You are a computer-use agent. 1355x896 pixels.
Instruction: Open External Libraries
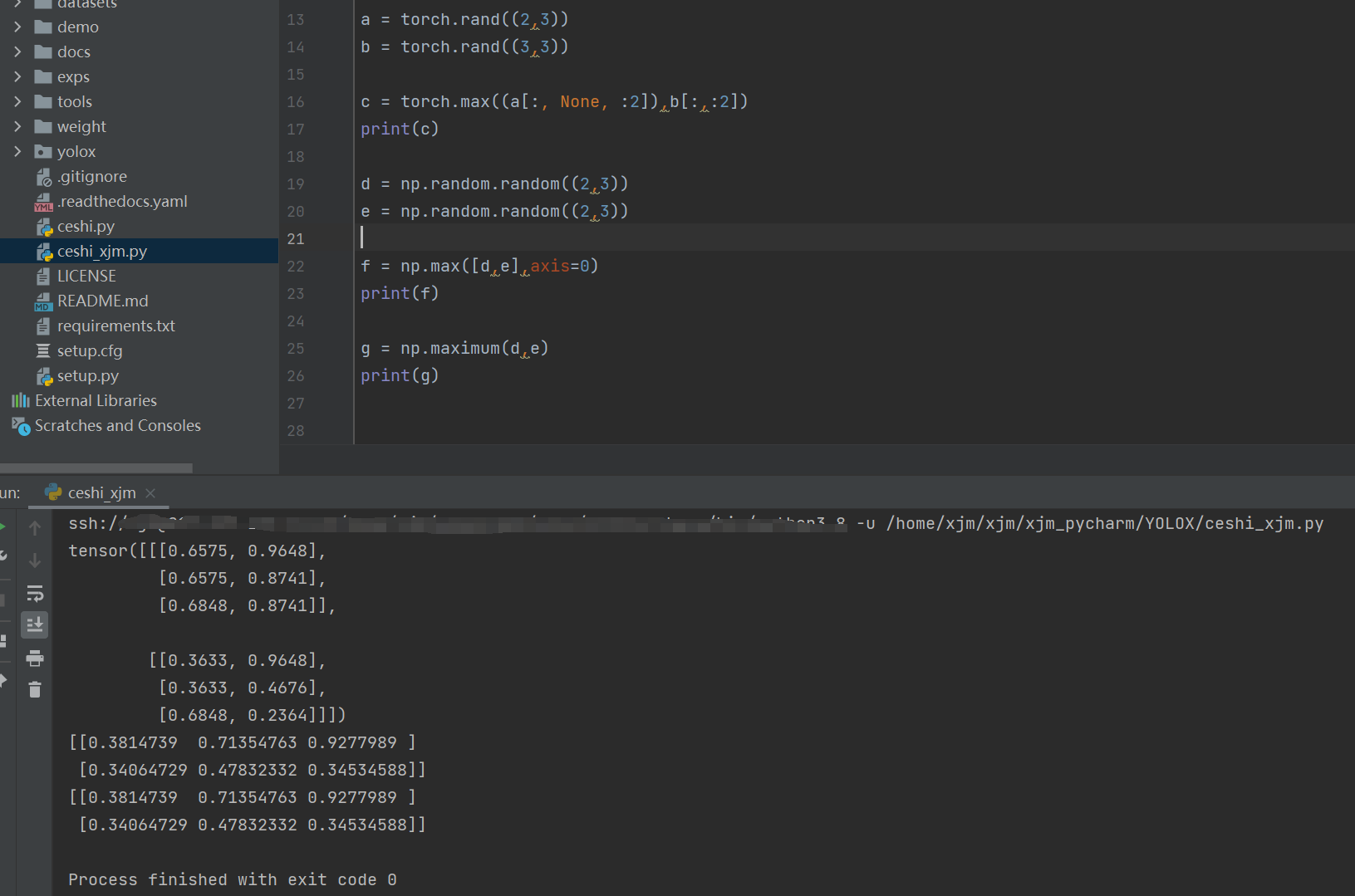96,400
